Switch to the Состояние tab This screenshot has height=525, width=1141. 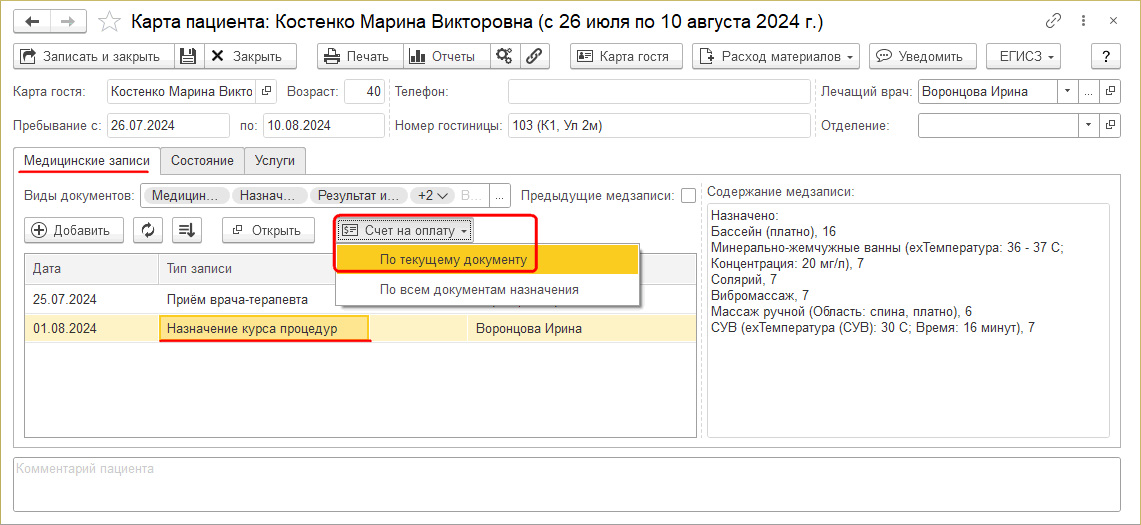point(202,161)
